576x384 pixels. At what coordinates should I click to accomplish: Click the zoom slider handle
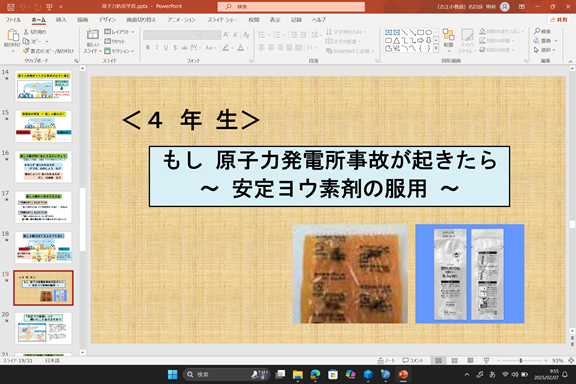521,360
